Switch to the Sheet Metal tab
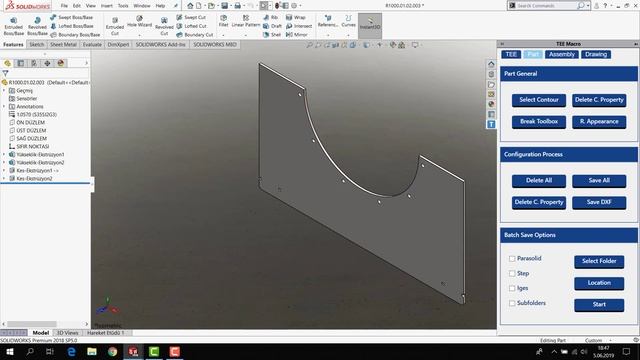This screenshot has height=360, width=640. point(63,44)
